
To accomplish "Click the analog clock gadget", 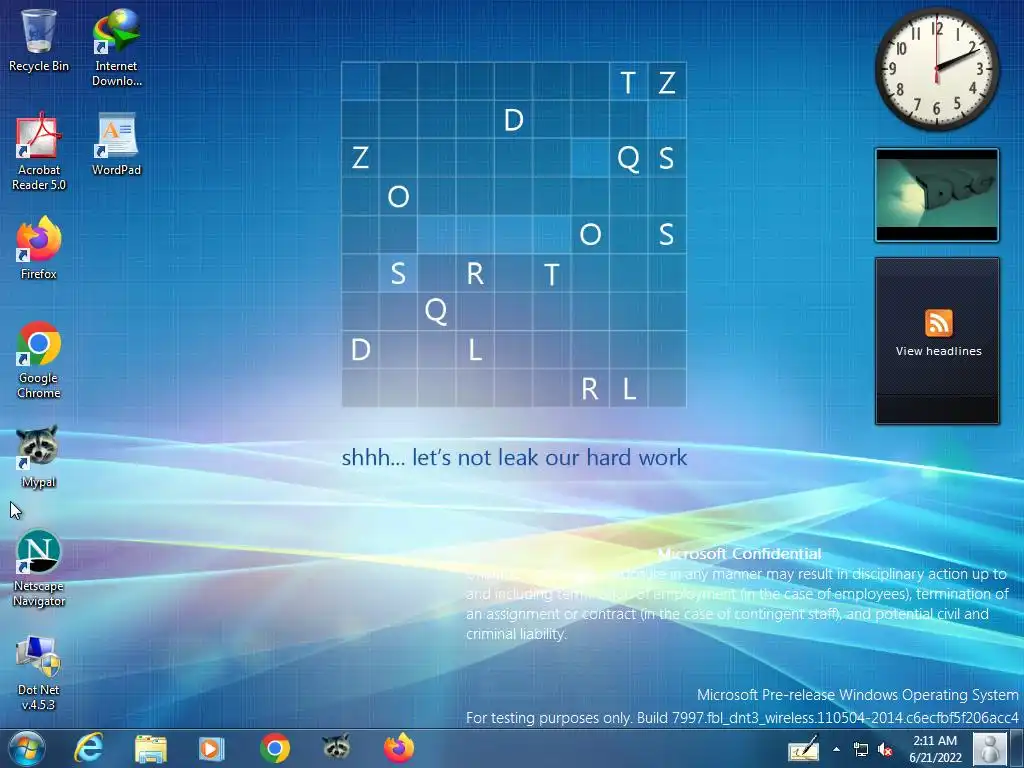I will pyautogui.click(x=936, y=69).
